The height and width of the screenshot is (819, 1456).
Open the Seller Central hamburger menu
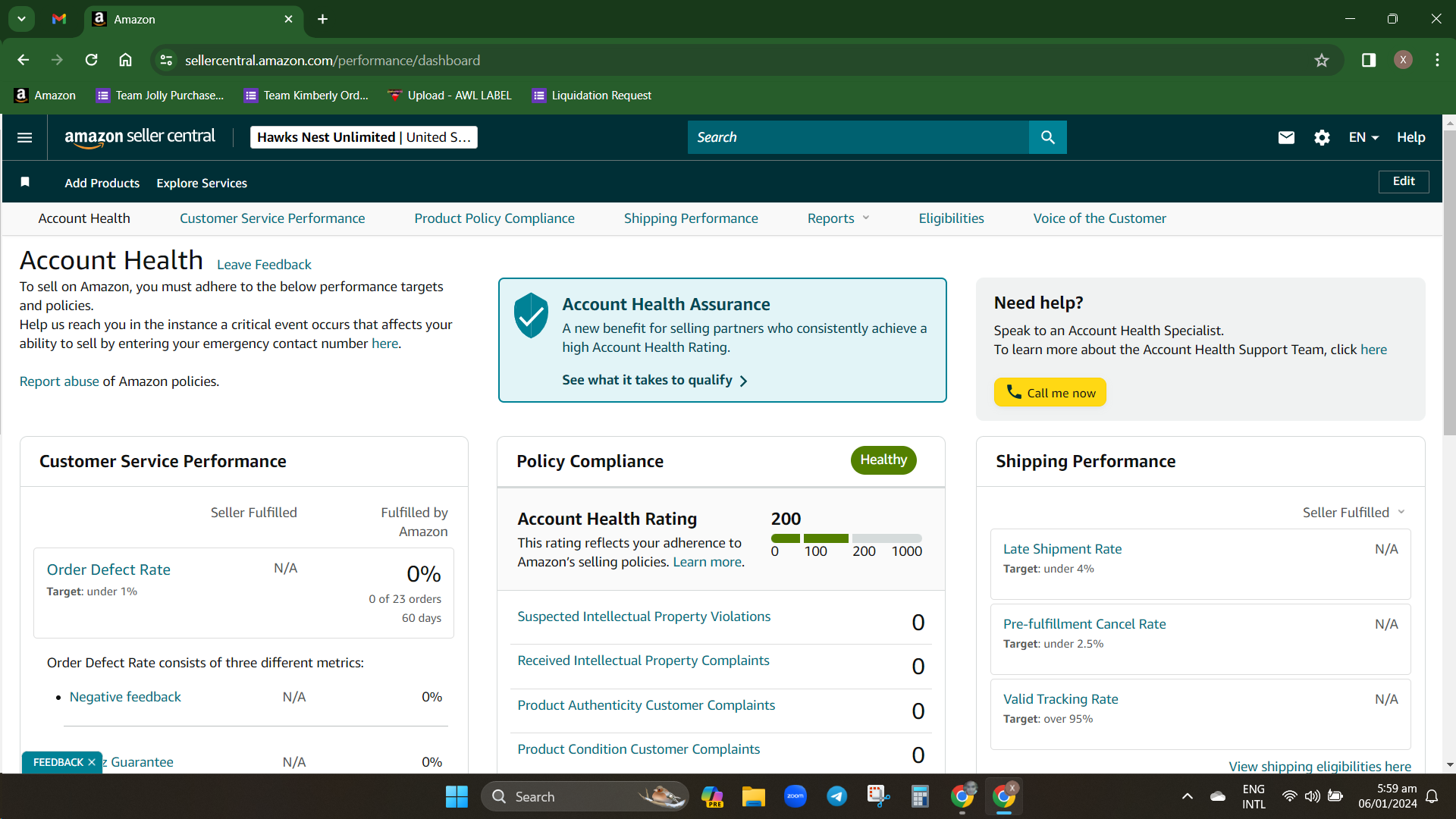24,137
